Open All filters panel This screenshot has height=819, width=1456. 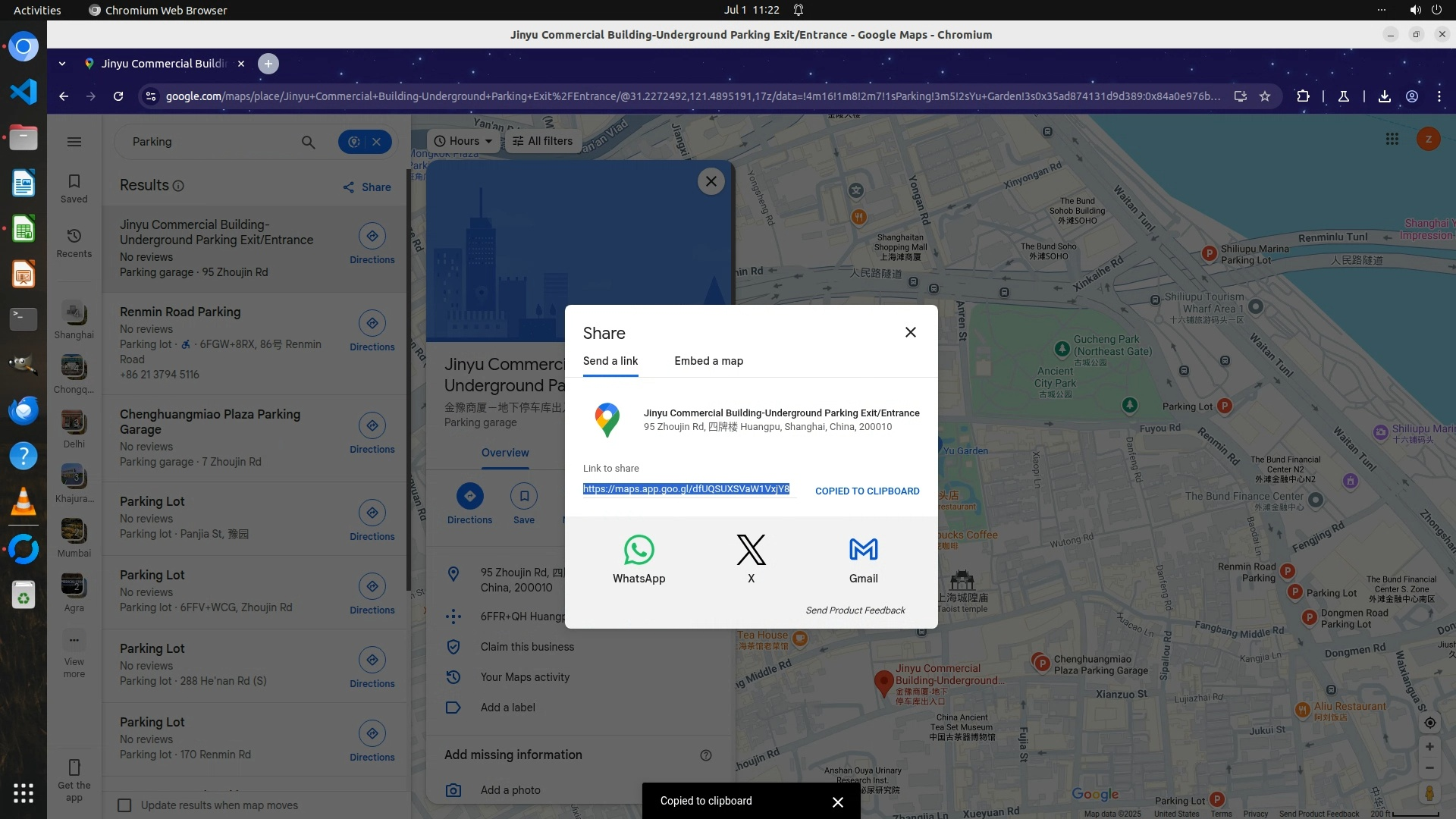(543, 141)
